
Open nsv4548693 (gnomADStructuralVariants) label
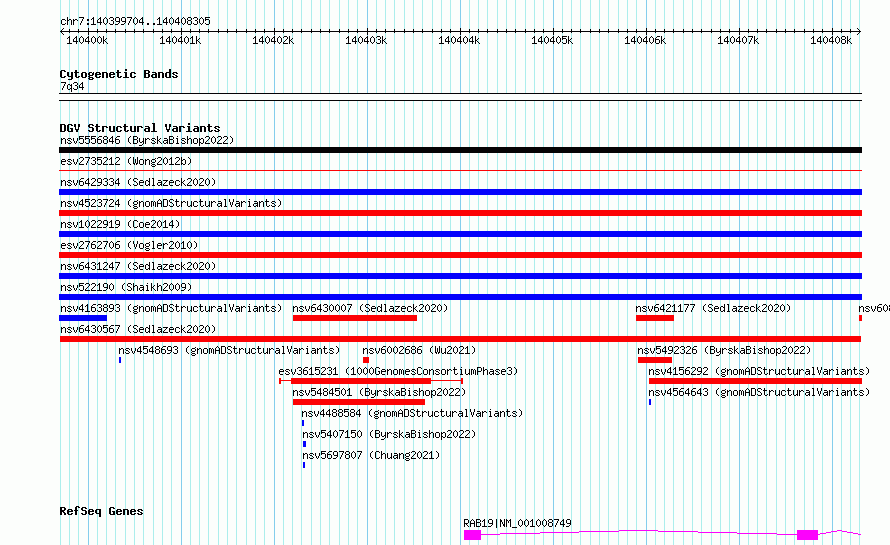229,350
